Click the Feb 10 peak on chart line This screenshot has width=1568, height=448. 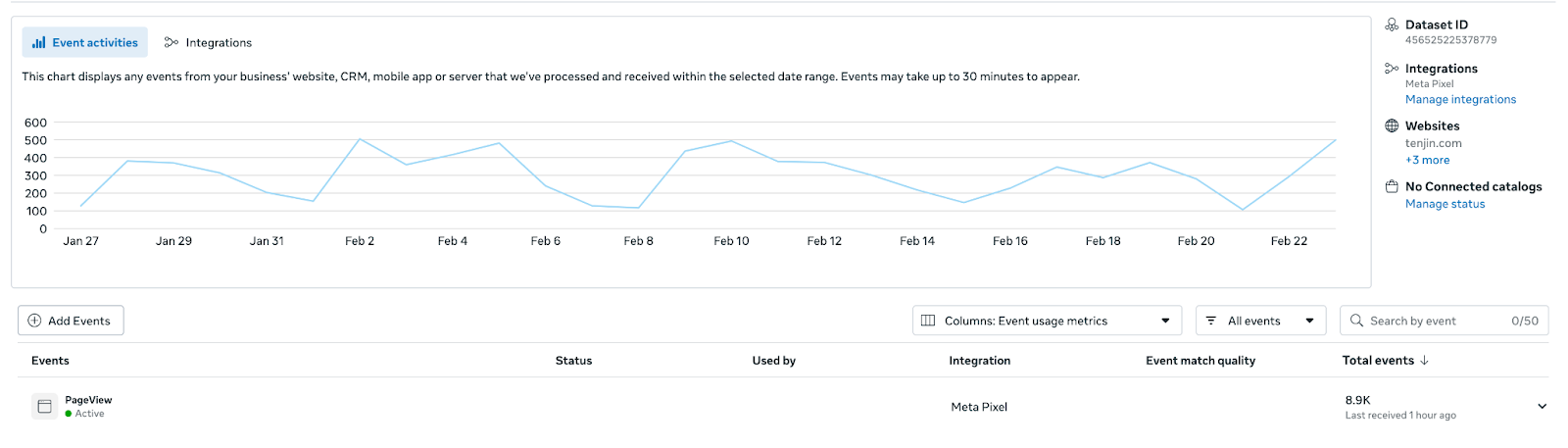pyautogui.click(x=731, y=141)
